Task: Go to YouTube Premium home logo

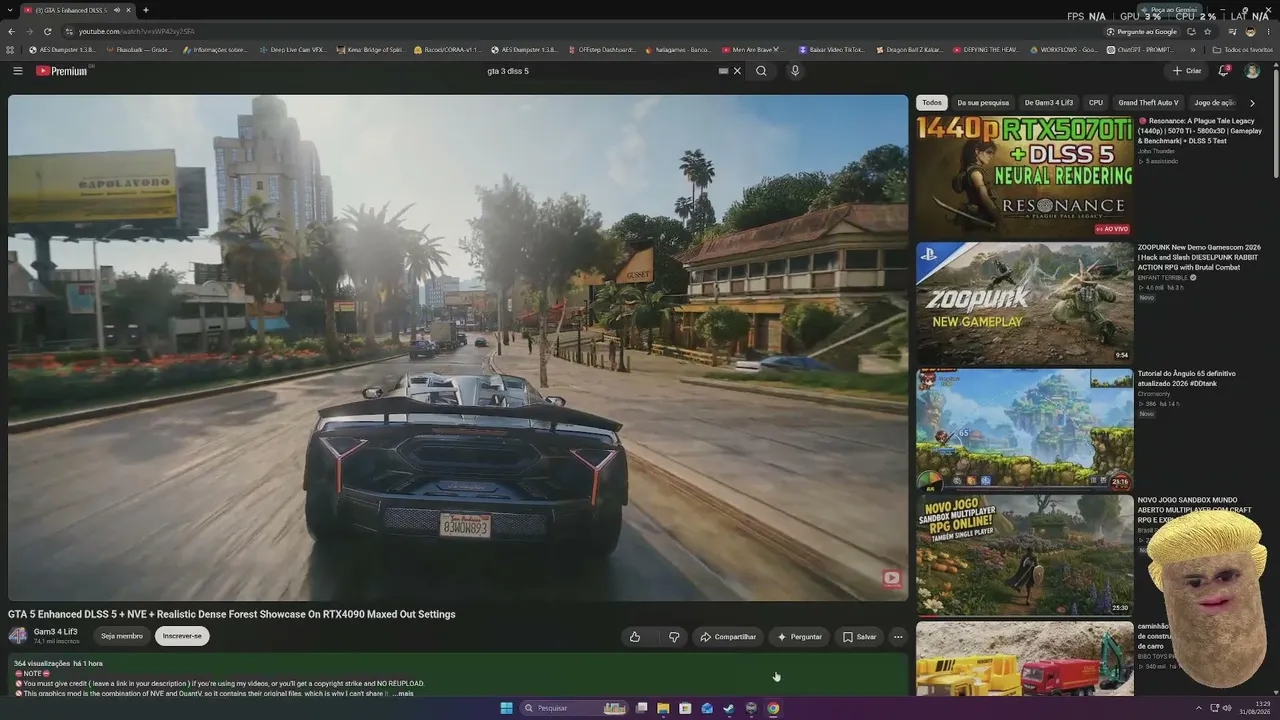Action: point(62,71)
